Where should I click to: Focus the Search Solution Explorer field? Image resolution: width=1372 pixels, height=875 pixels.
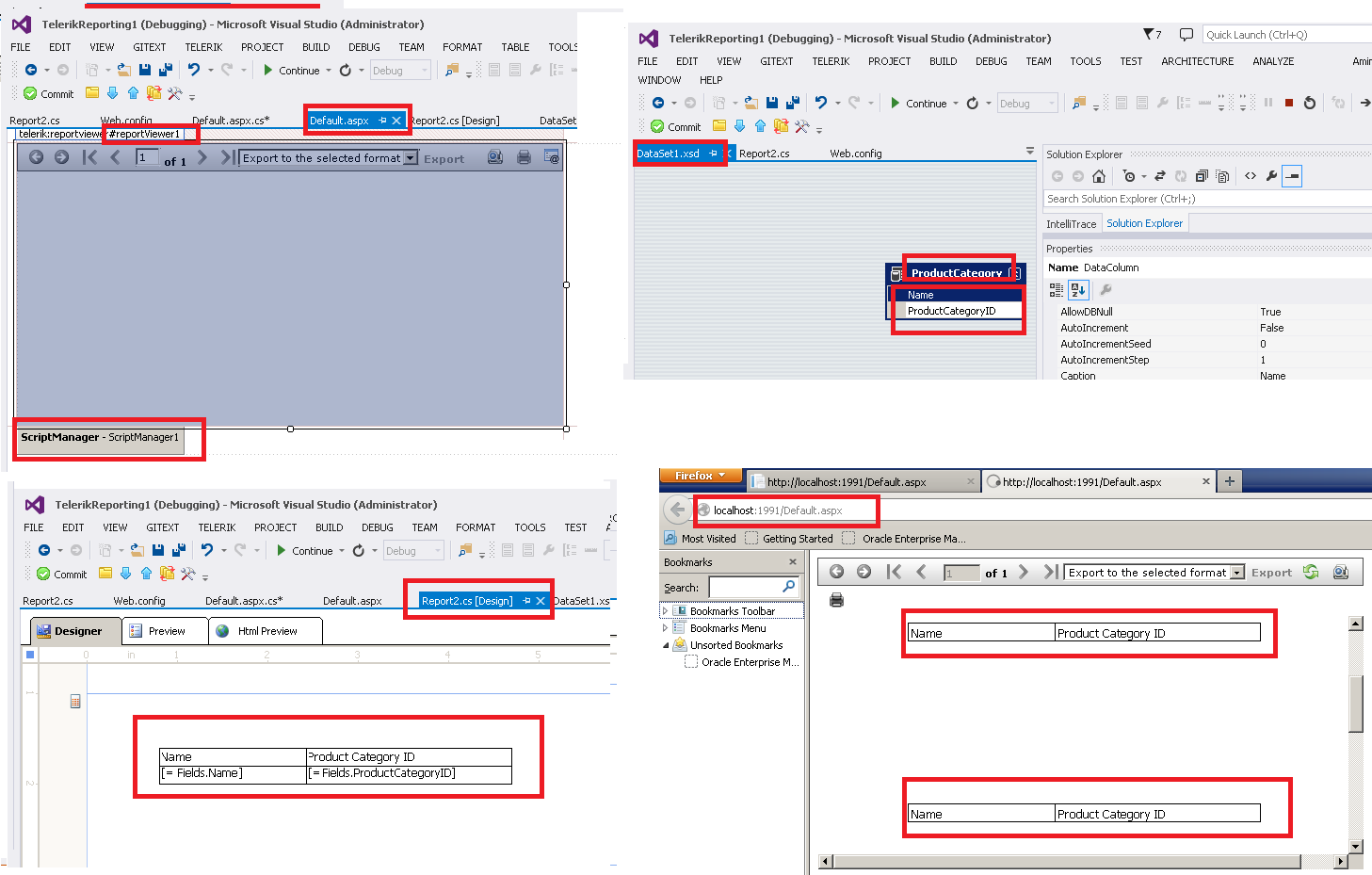click(x=1208, y=199)
